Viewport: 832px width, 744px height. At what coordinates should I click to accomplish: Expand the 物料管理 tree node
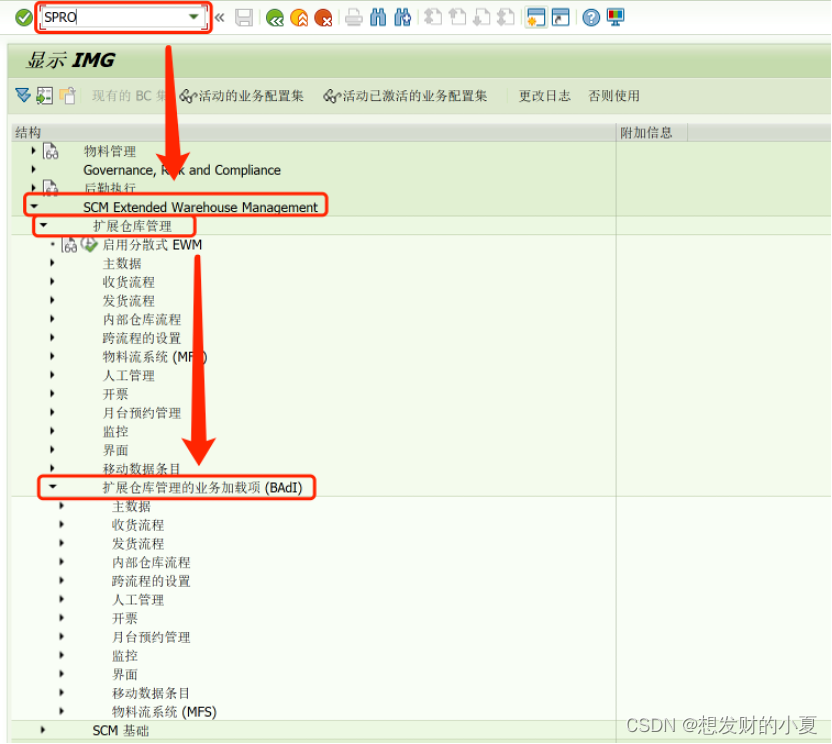[33, 151]
